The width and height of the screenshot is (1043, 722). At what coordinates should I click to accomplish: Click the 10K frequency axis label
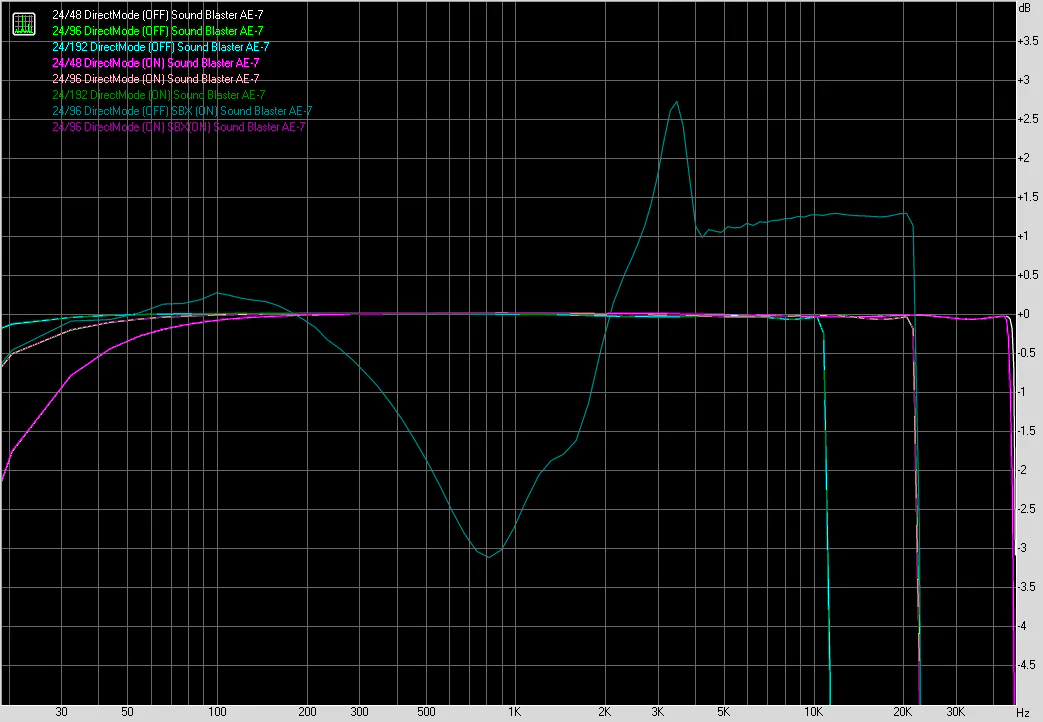(814, 711)
